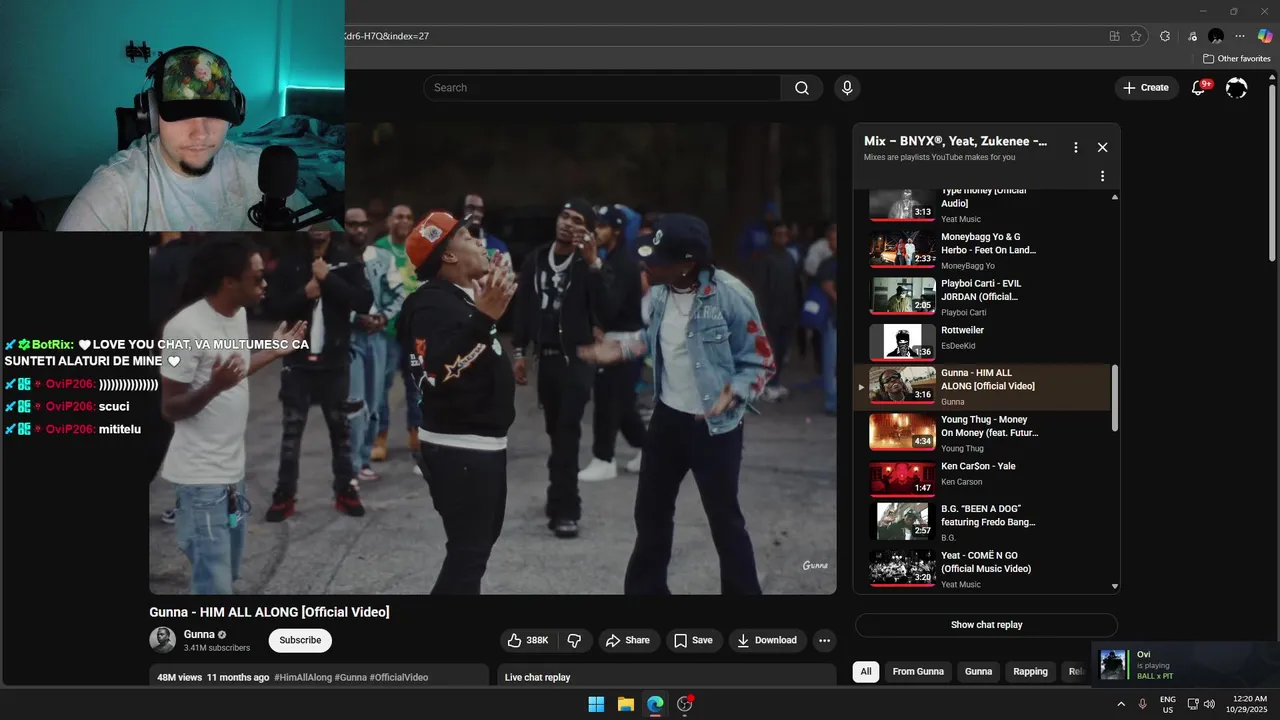This screenshot has height=720, width=1280.
Task: Click the playlist scroll up arrow
Action: click(x=1115, y=196)
